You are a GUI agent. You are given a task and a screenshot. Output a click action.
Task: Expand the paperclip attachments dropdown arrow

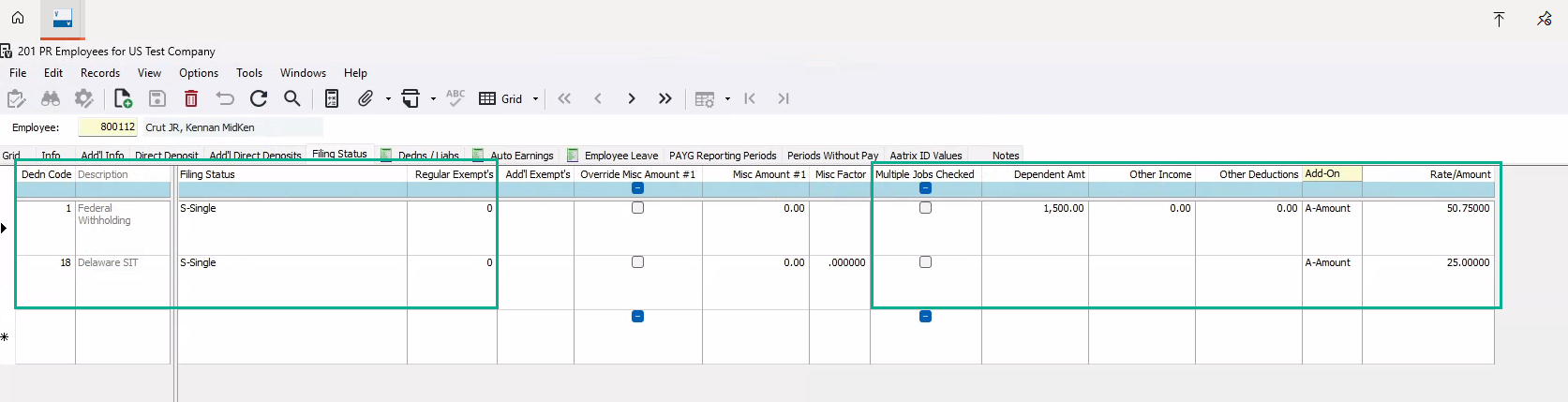(x=388, y=99)
